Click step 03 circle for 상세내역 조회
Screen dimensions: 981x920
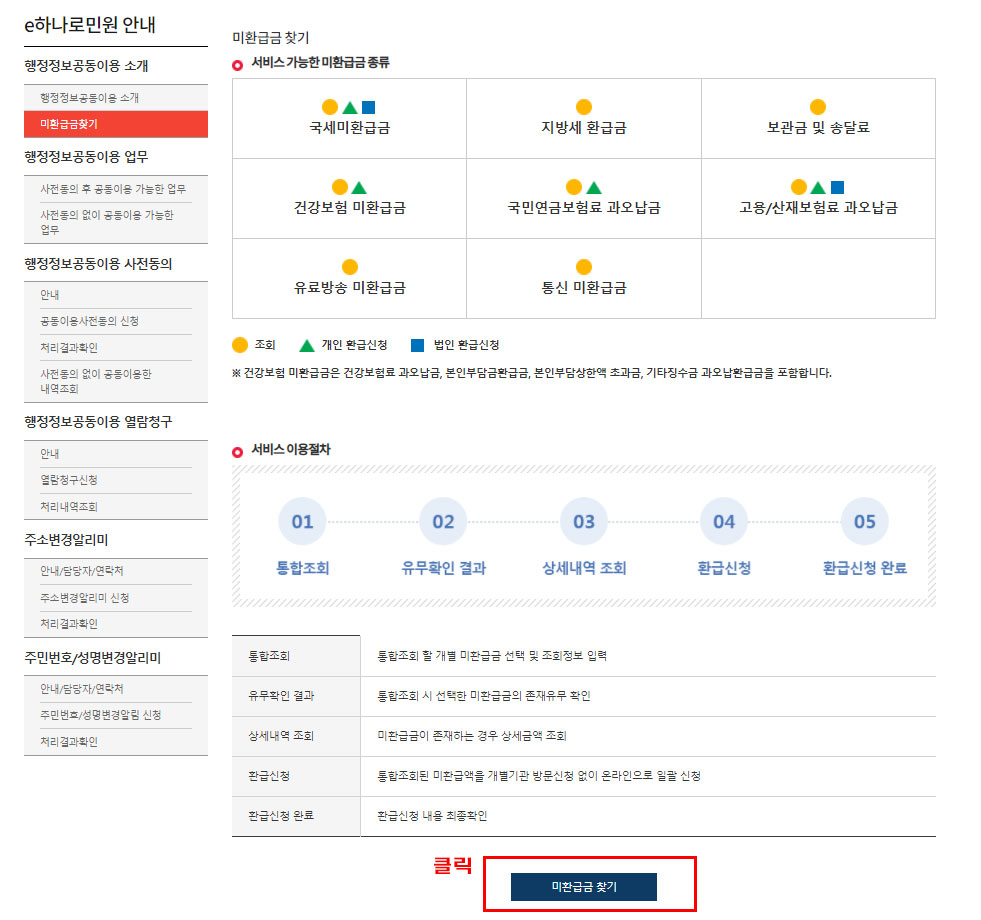point(584,521)
